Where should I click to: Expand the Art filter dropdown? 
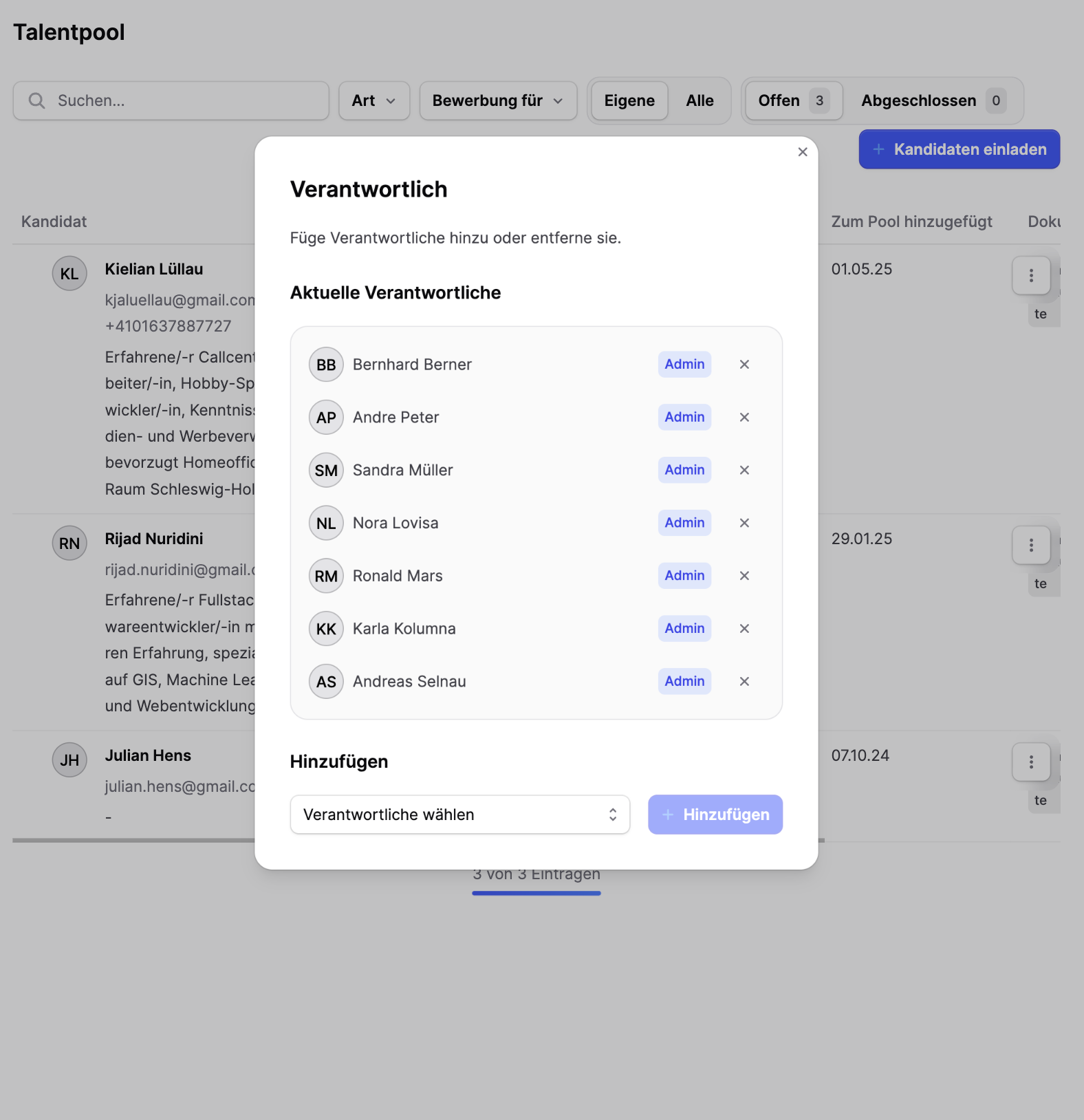pyautogui.click(x=373, y=101)
